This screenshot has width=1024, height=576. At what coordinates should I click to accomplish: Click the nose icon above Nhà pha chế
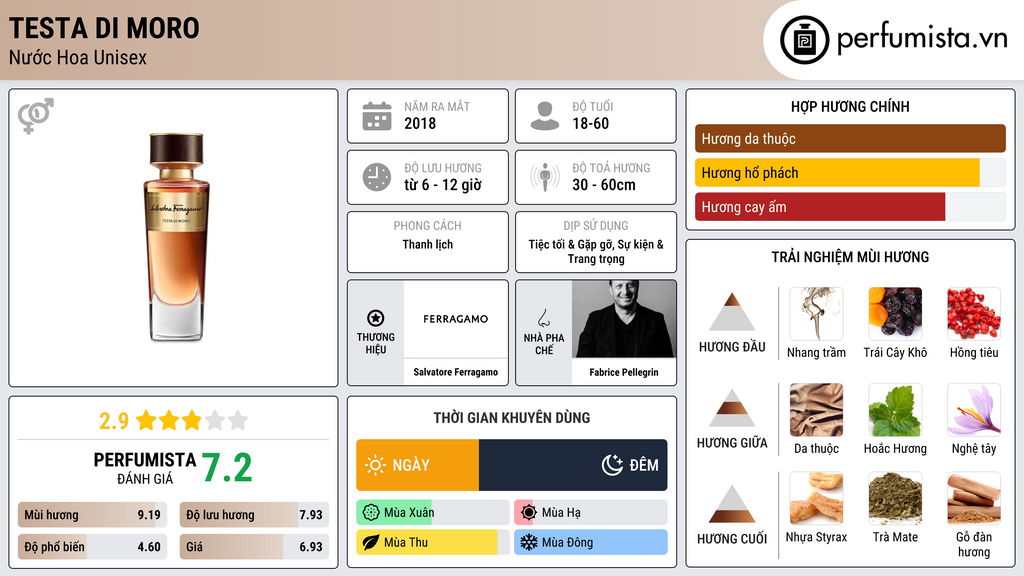pyautogui.click(x=543, y=318)
